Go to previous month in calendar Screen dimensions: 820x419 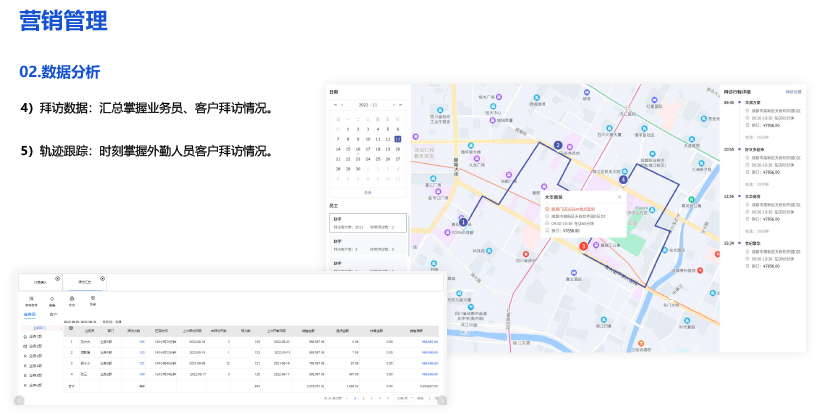[343, 104]
